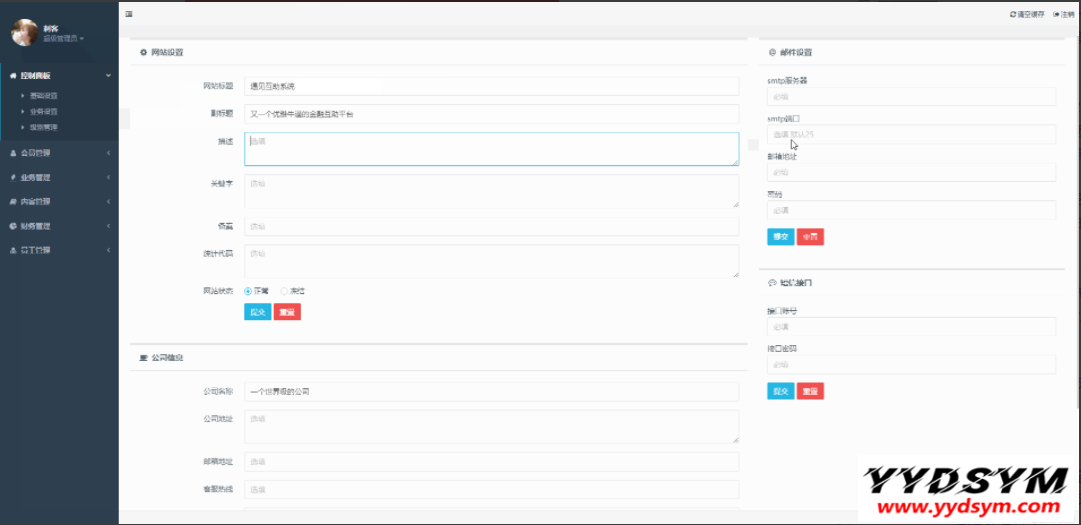The width and height of the screenshot is (1081, 525).
Task: Open the 超级管理员 user dropdown
Action: (x=63, y=38)
